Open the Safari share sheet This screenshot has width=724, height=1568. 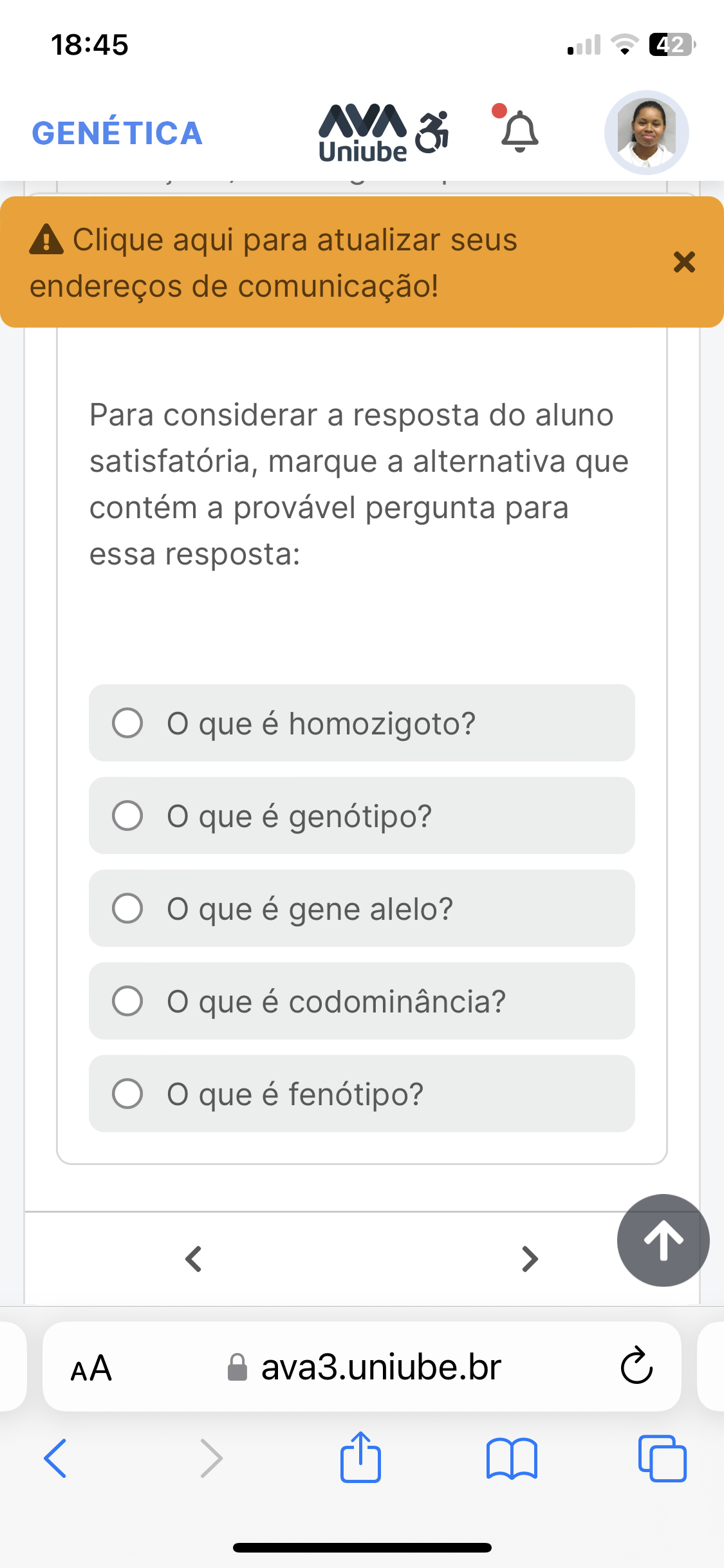coord(360,1457)
